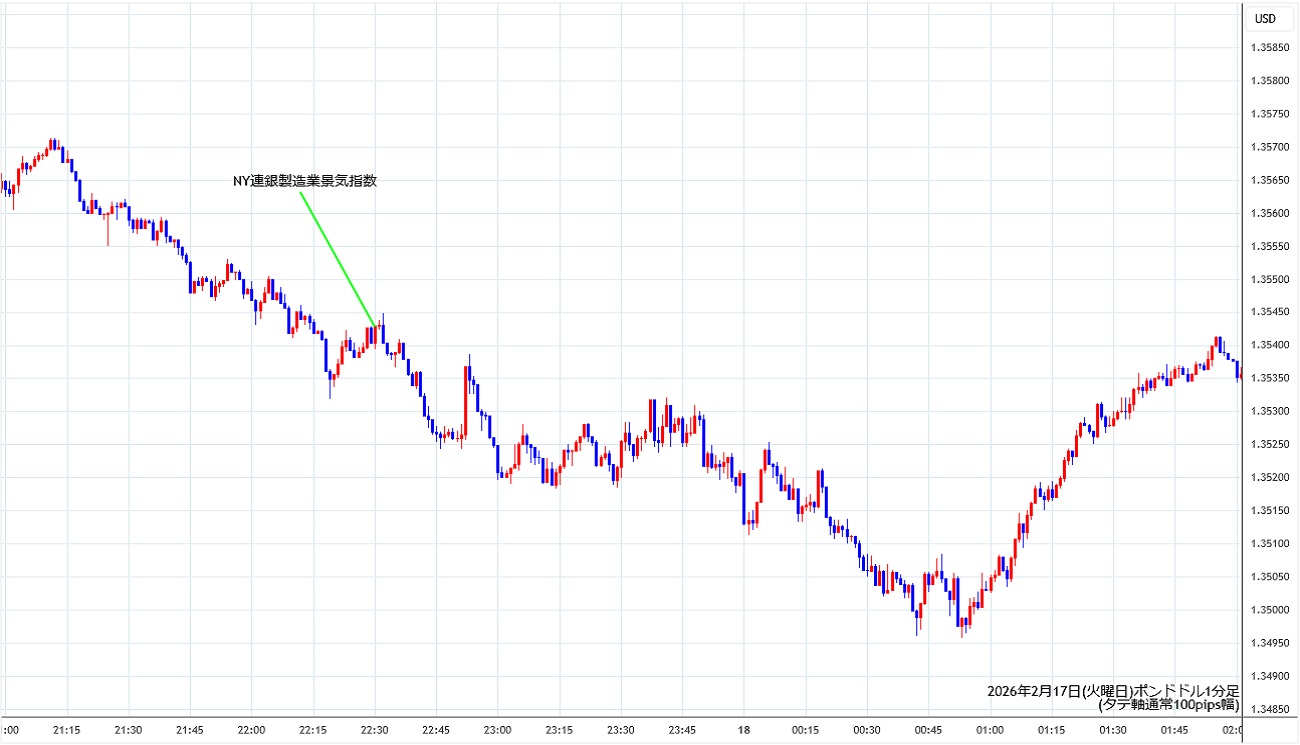Select the 22:30 time axis label
Image resolution: width=1300 pixels, height=745 pixels.
coord(375,730)
